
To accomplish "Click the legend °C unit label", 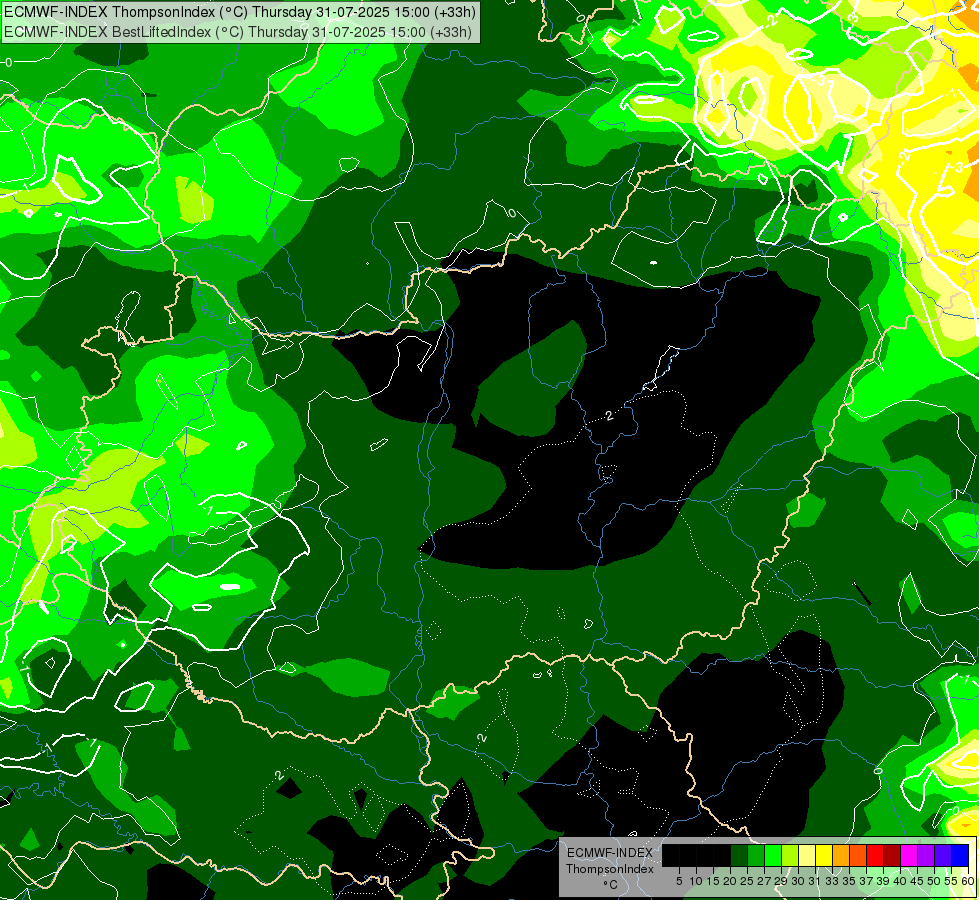I will [611, 885].
